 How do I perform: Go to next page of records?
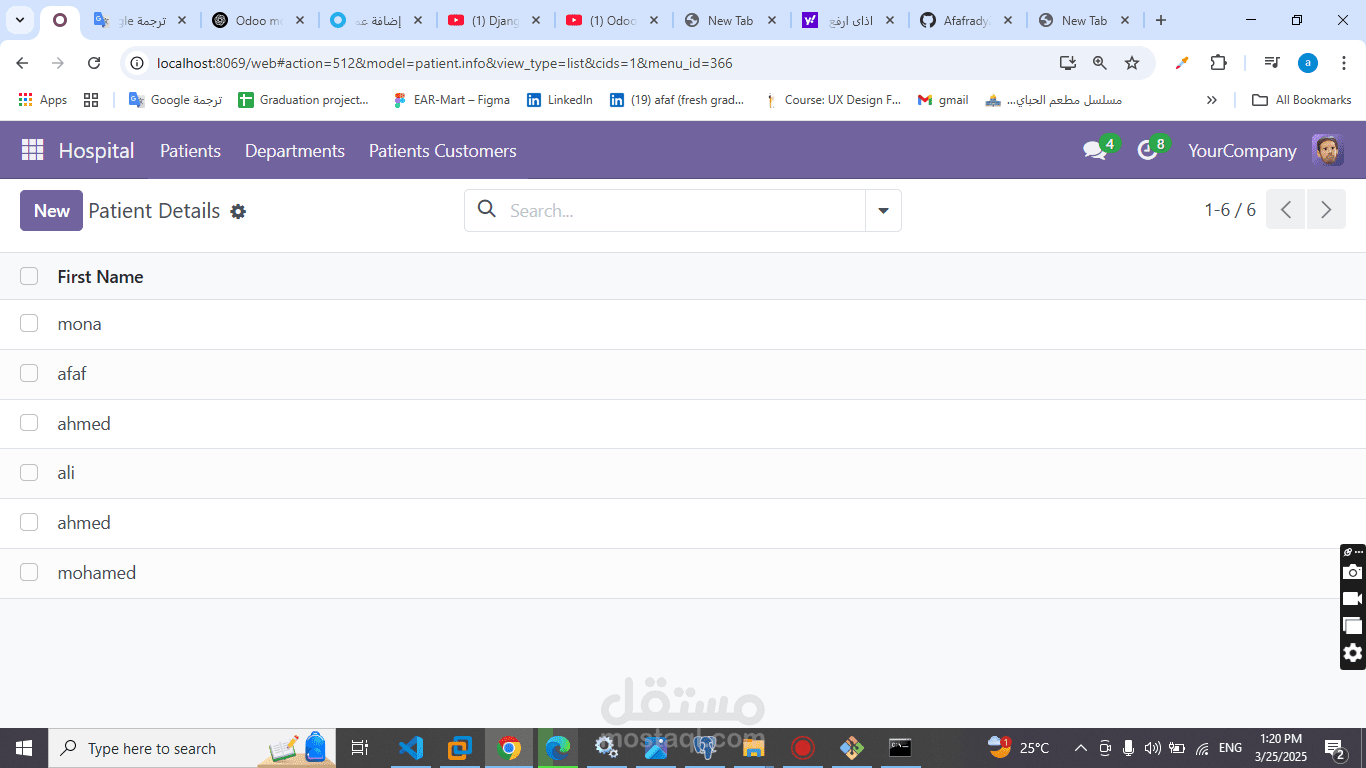pos(1326,209)
